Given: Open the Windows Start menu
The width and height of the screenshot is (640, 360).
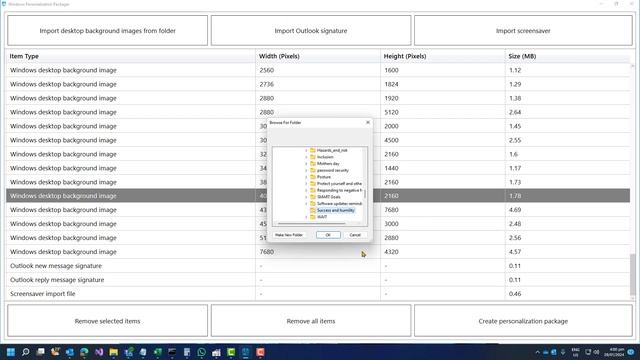Looking at the screenshot, I should click(11, 352).
